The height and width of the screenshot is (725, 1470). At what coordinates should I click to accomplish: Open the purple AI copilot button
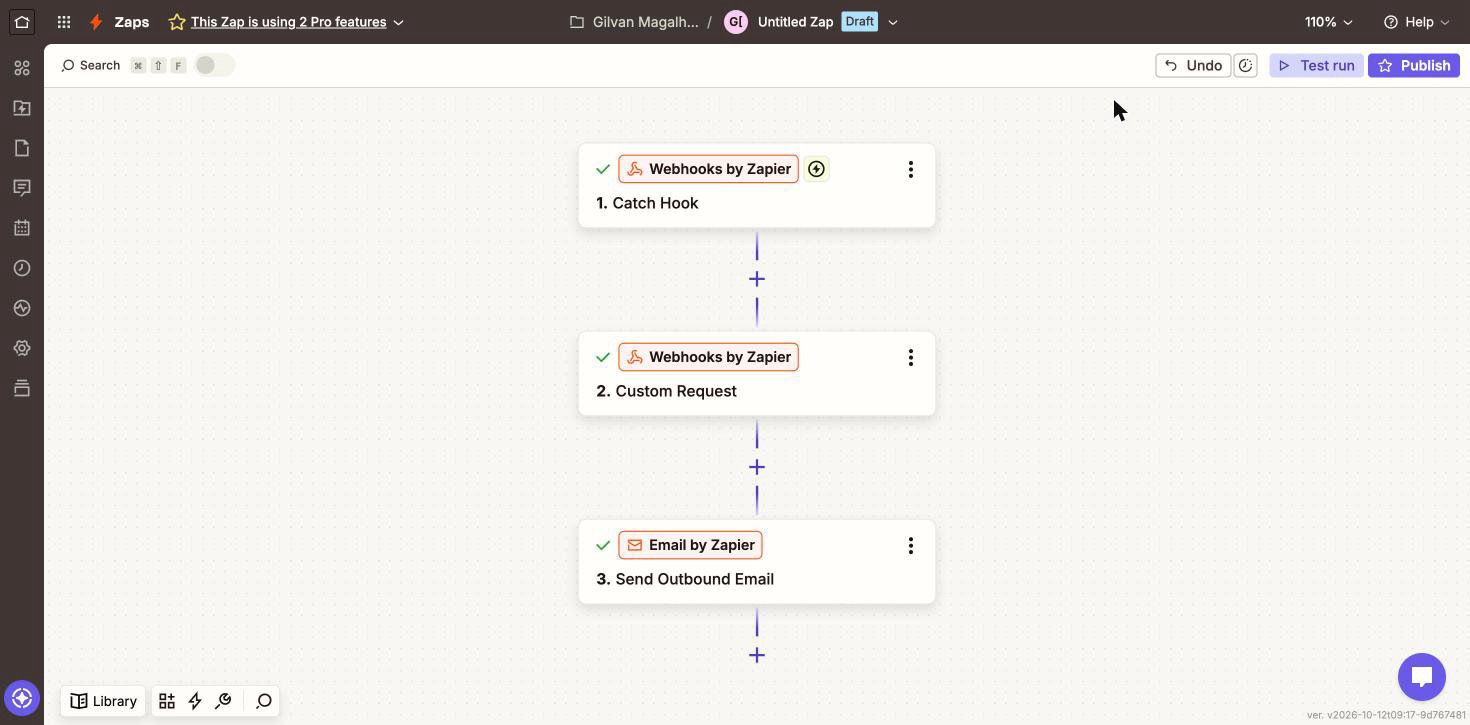(22, 698)
